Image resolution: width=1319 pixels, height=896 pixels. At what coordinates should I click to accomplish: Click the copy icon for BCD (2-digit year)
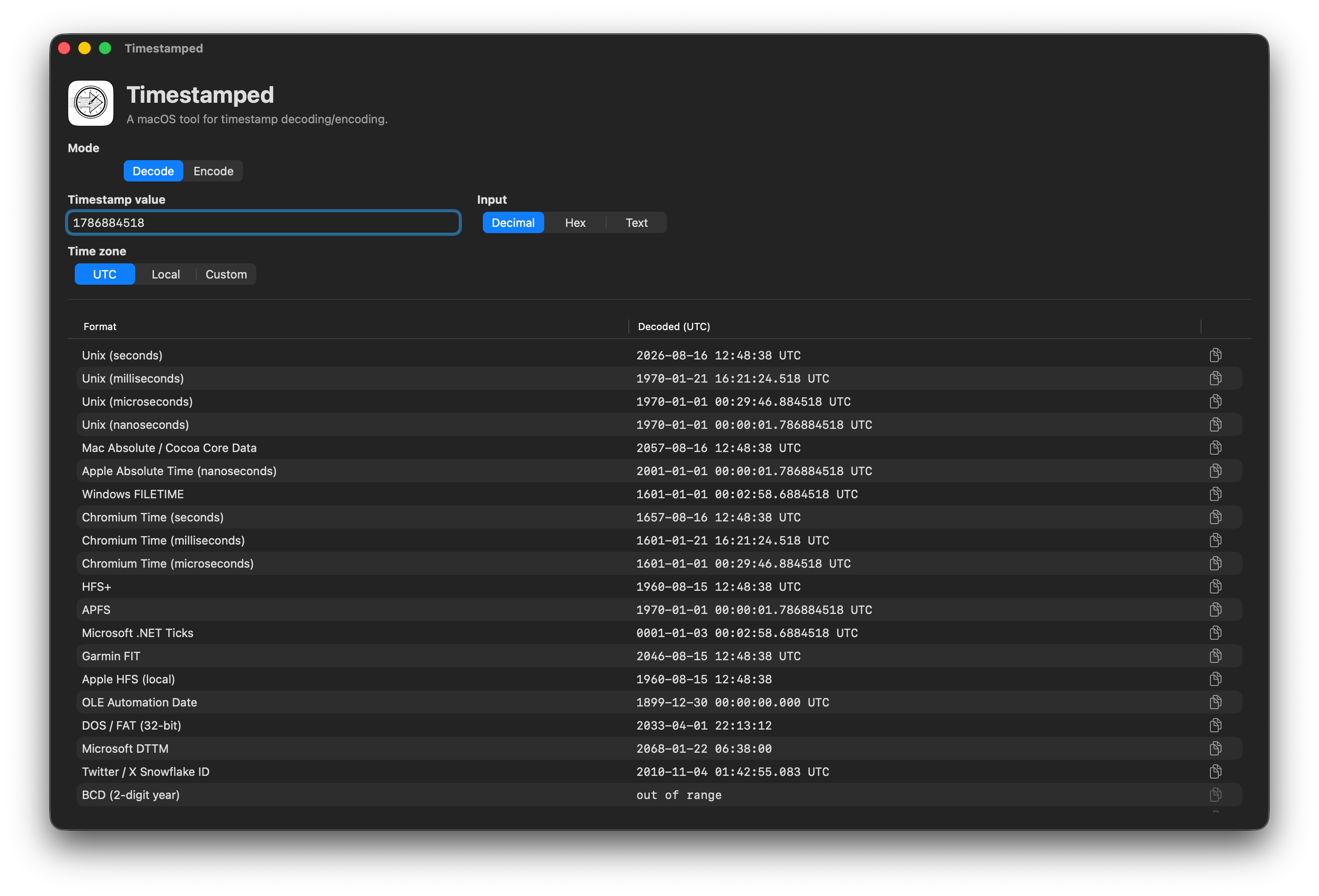pos(1215,795)
